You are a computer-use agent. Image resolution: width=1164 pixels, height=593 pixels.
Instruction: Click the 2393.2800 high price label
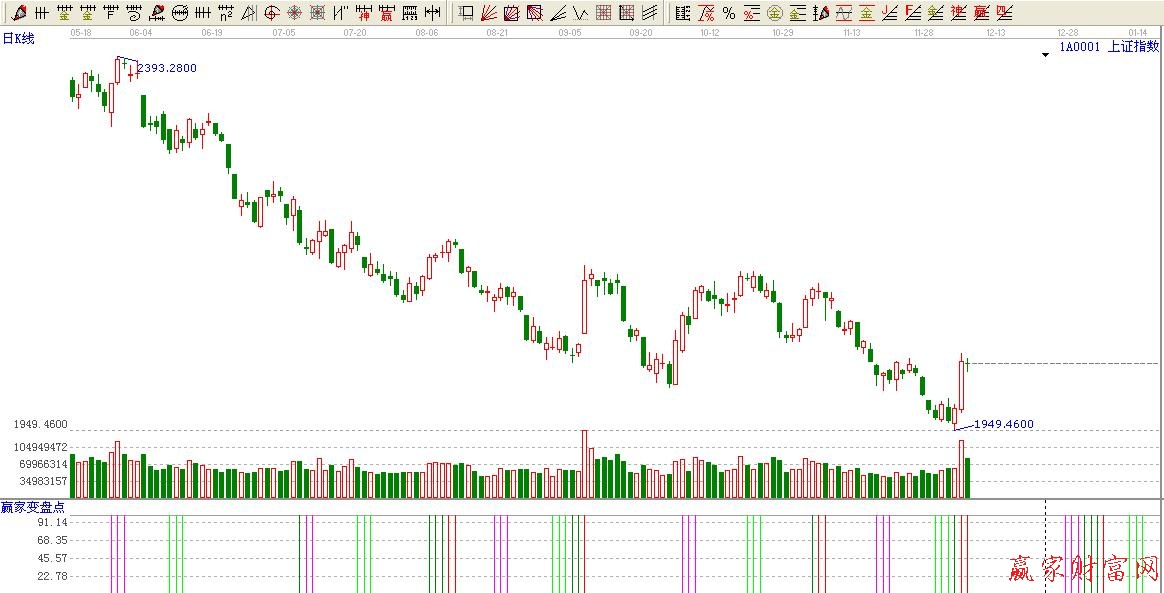pos(167,68)
